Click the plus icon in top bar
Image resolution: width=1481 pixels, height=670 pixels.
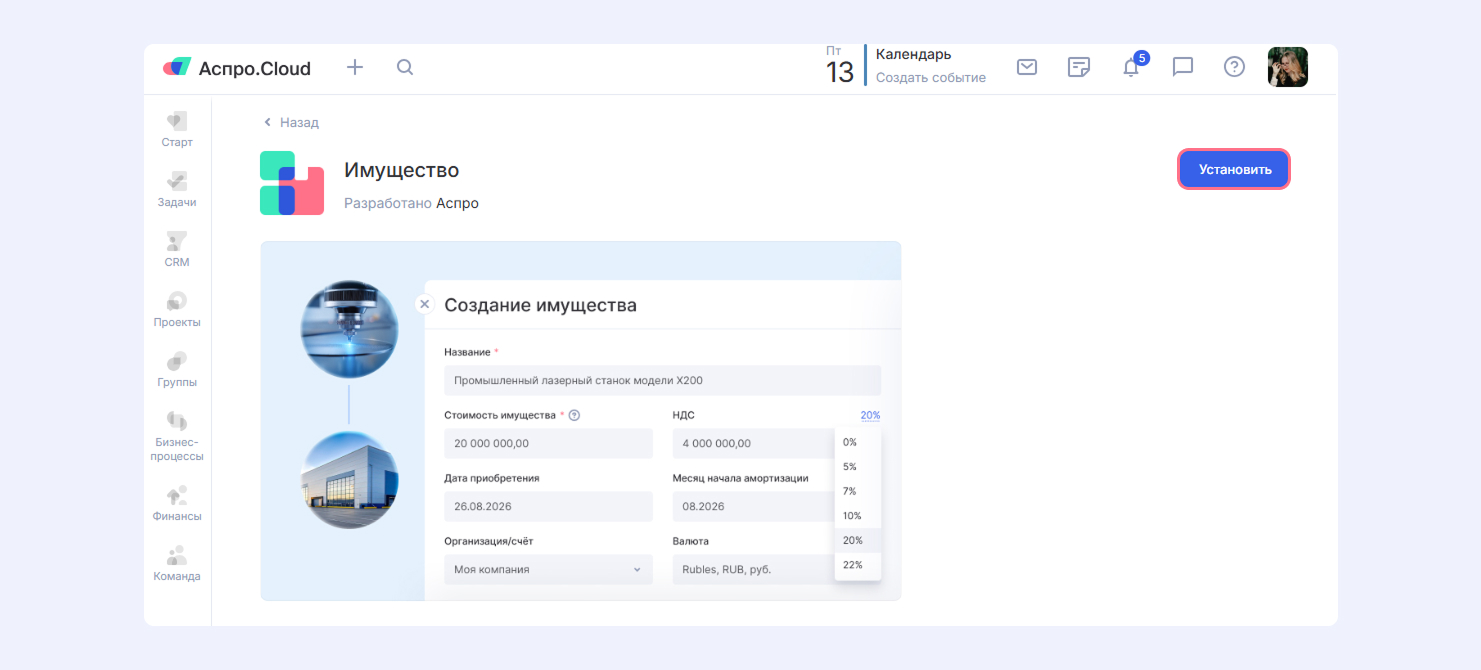(x=355, y=67)
